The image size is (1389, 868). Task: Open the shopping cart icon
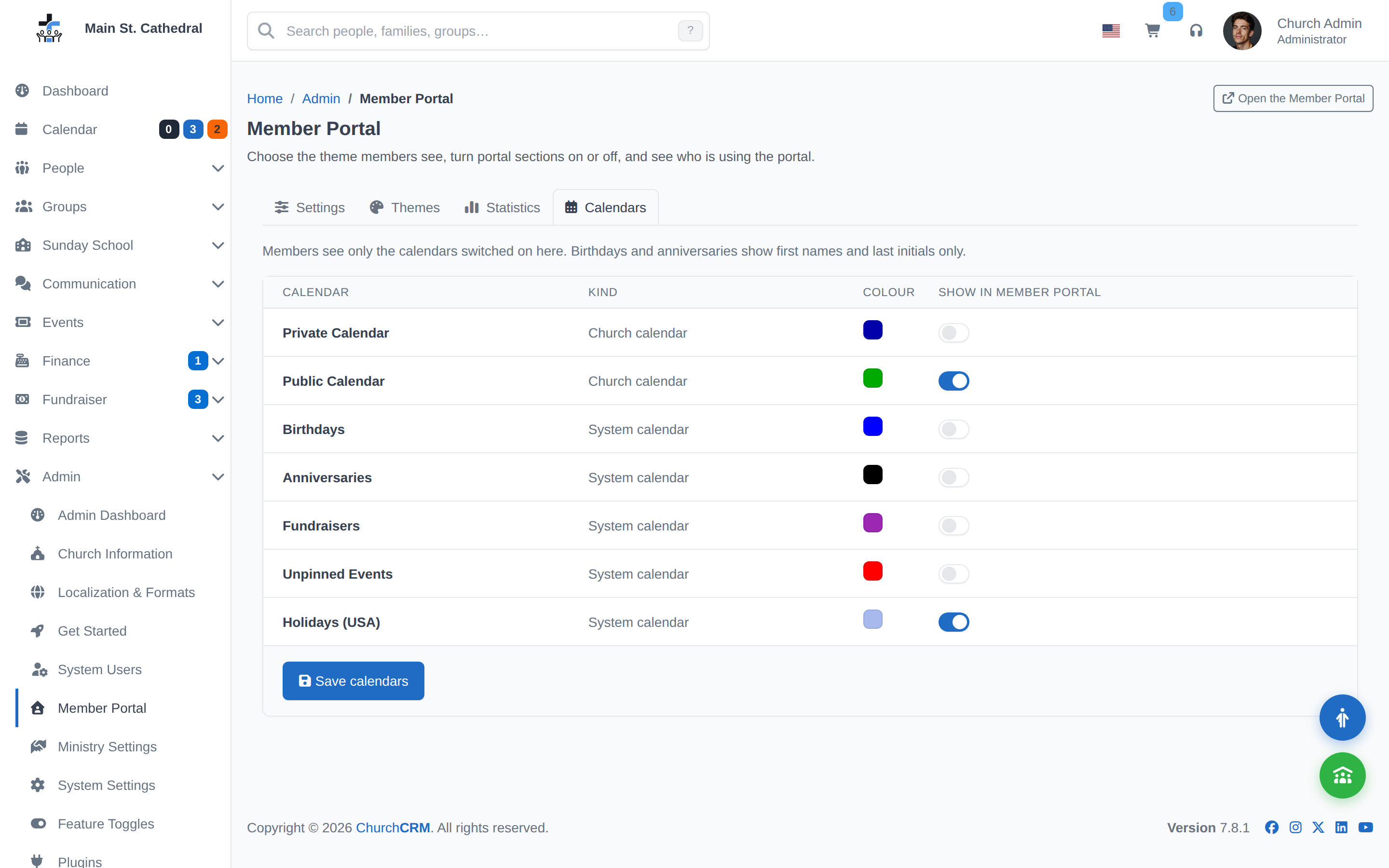(x=1153, y=30)
